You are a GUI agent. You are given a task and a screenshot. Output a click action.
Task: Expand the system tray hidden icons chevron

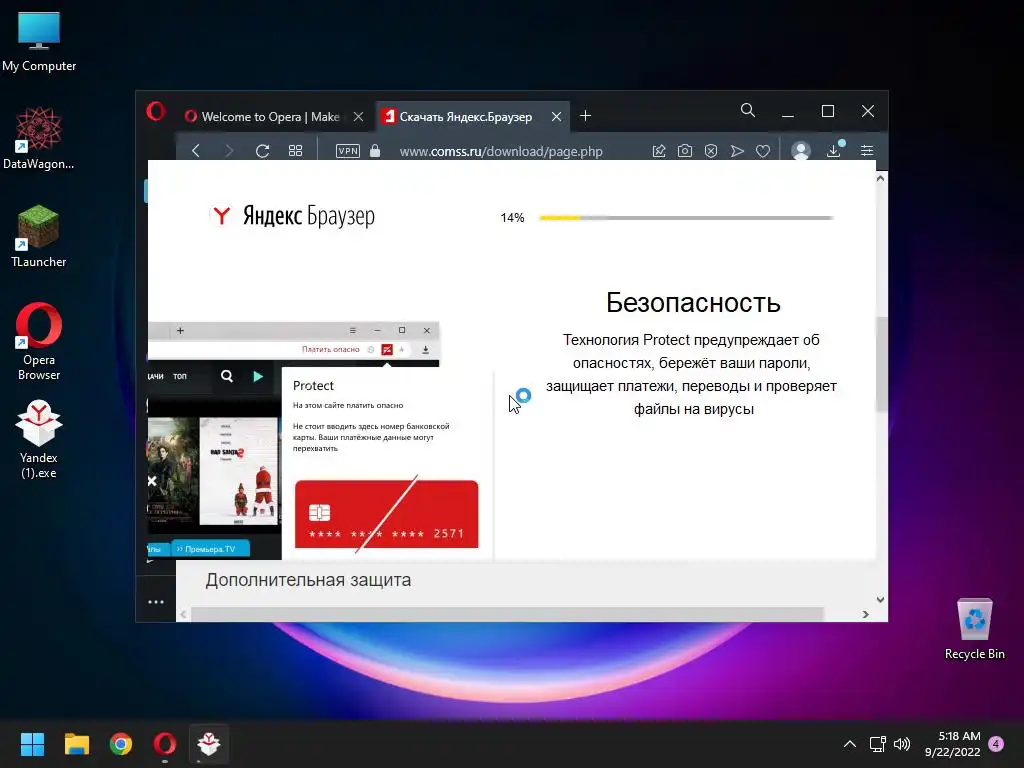[x=850, y=743]
